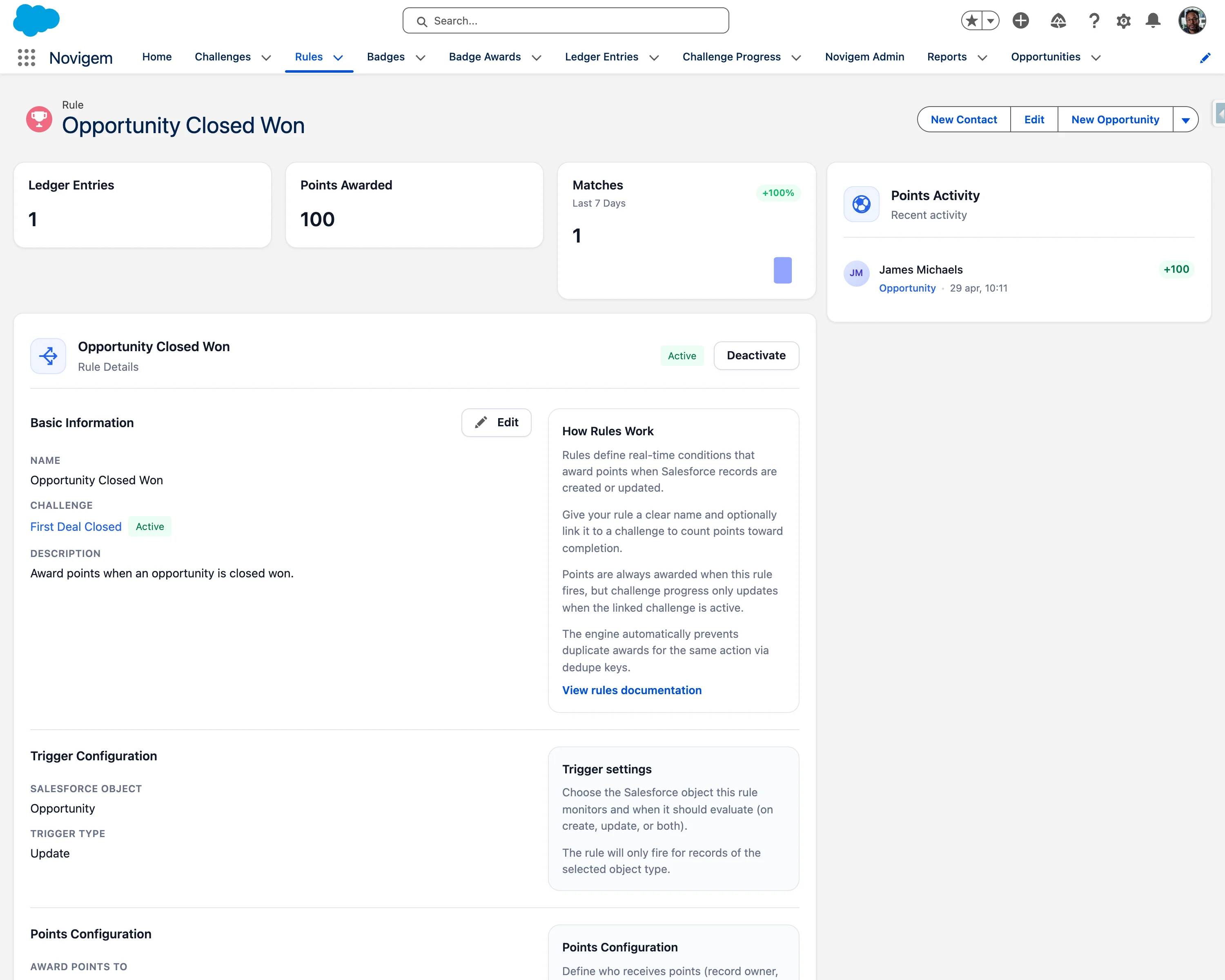Open the Reports tab

(x=947, y=57)
